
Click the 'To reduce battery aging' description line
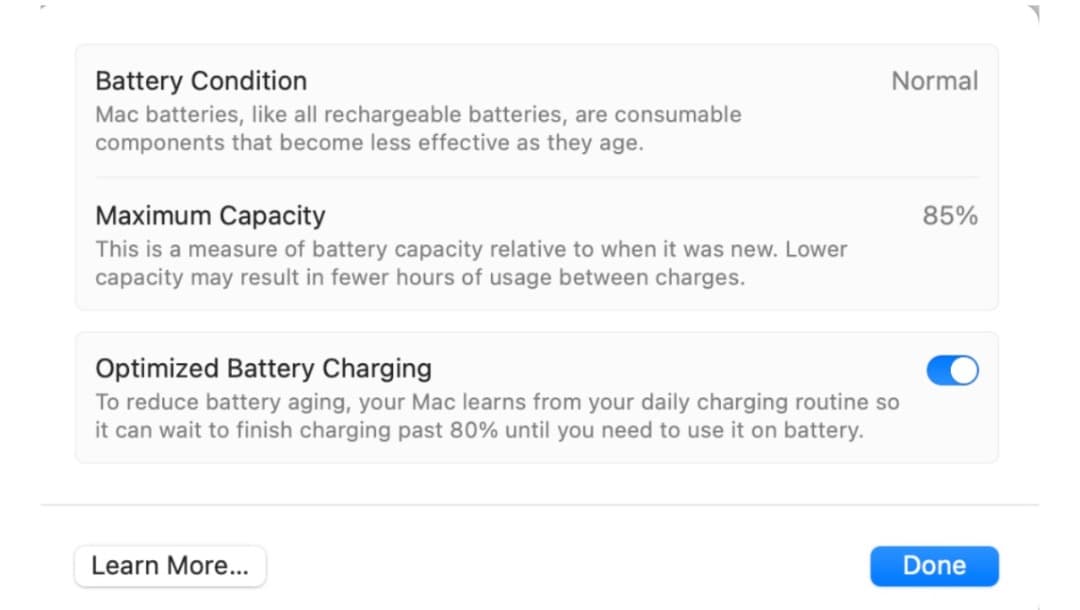497,402
